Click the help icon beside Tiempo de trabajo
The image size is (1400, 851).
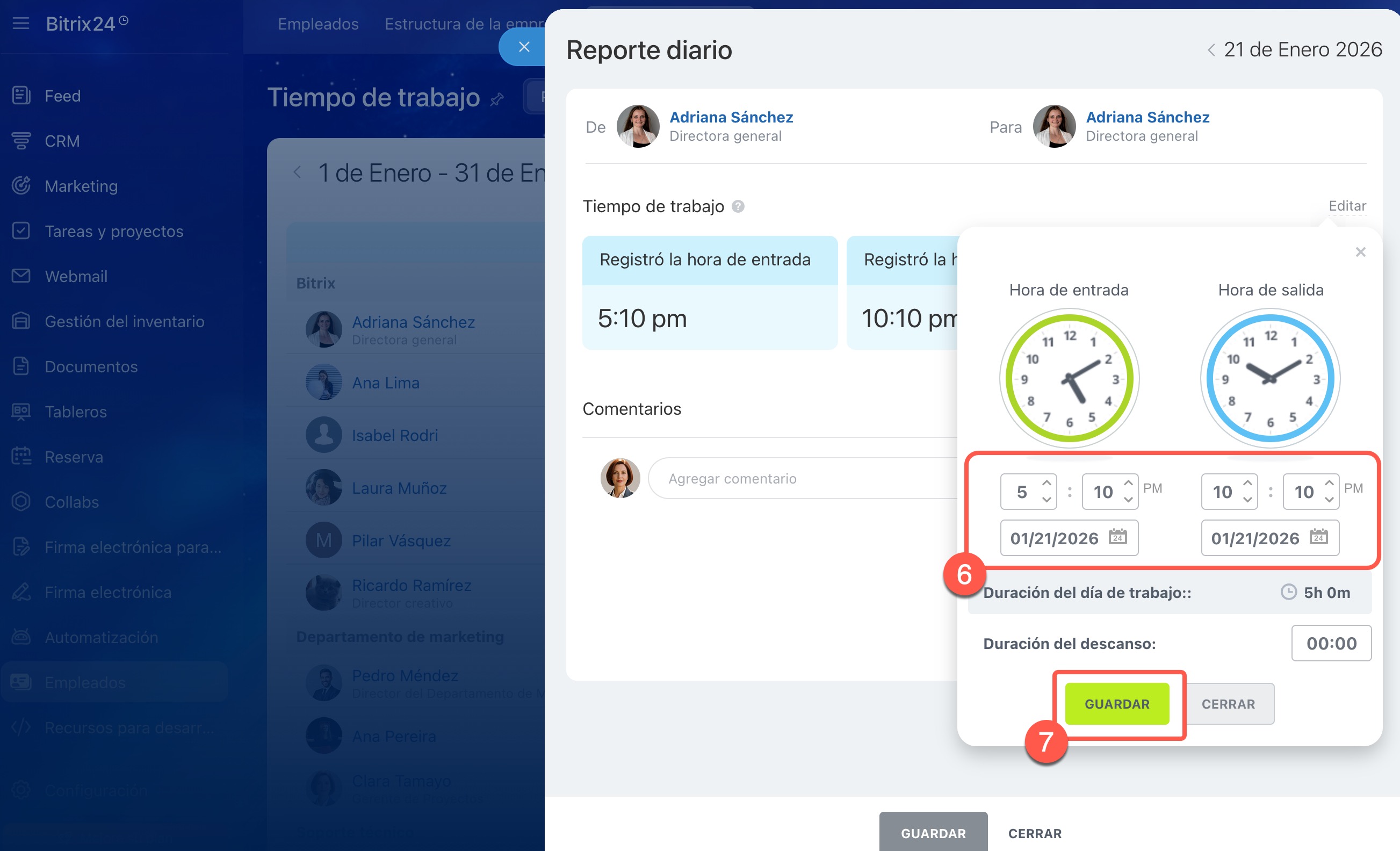click(738, 206)
